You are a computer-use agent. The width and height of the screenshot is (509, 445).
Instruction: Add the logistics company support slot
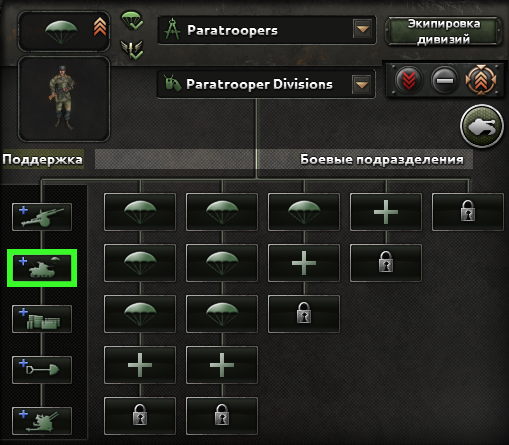click(x=42, y=319)
